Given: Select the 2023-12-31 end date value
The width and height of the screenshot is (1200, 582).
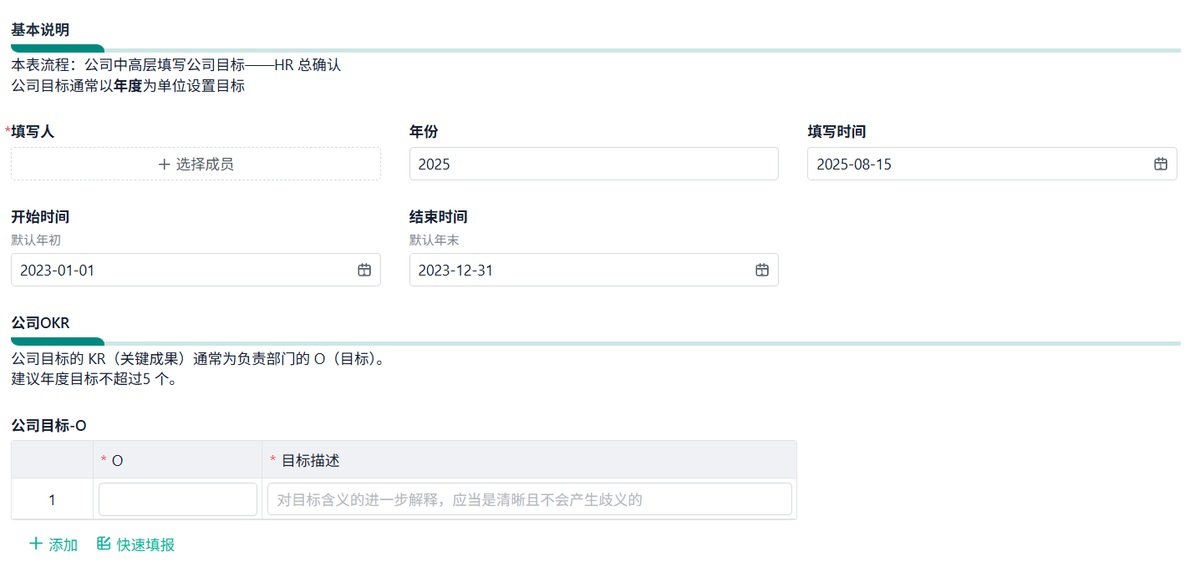Looking at the screenshot, I should pyautogui.click(x=456, y=270).
